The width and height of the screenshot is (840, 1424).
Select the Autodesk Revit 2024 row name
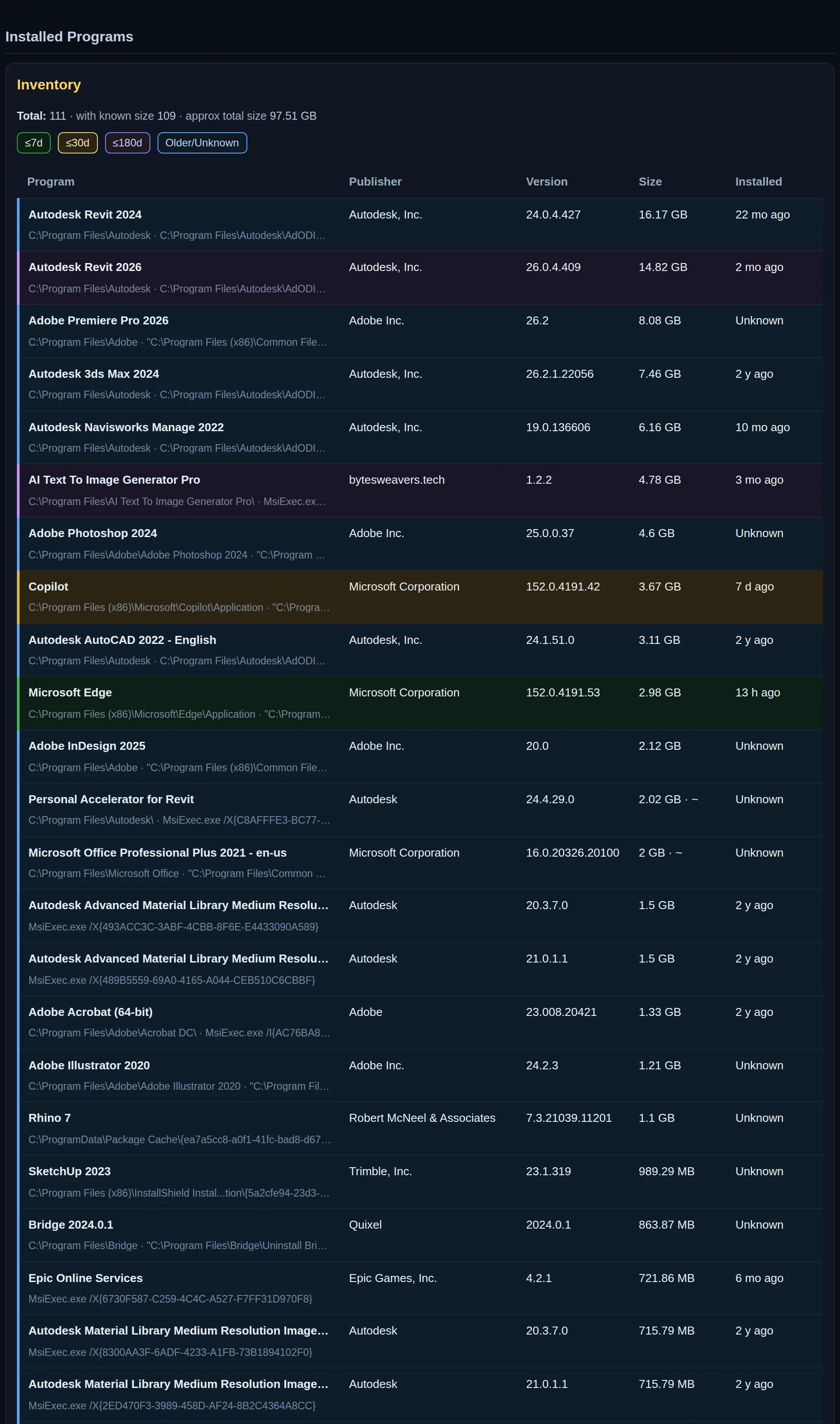(85, 214)
